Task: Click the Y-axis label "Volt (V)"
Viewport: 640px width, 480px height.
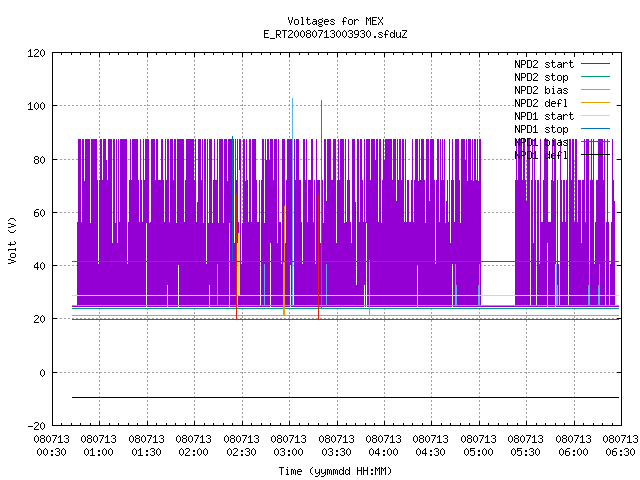Action: click(12, 240)
